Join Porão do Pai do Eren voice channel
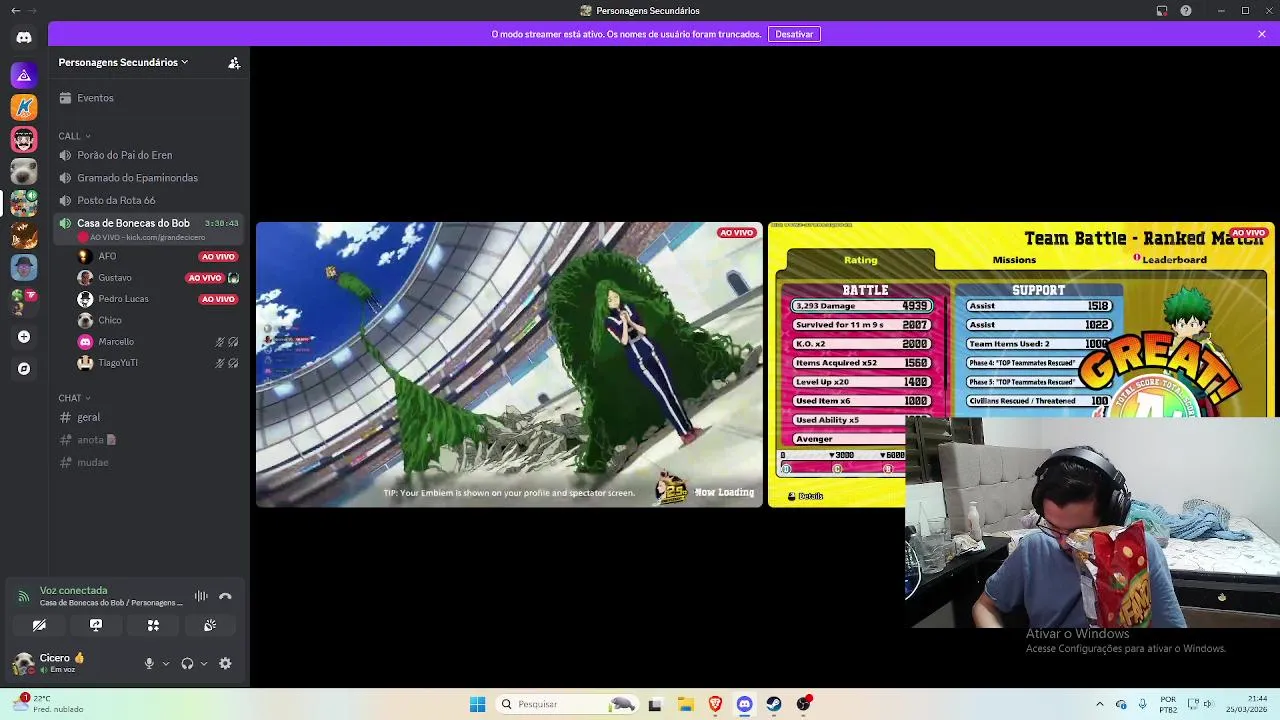This screenshot has width=1280, height=720. point(150,155)
